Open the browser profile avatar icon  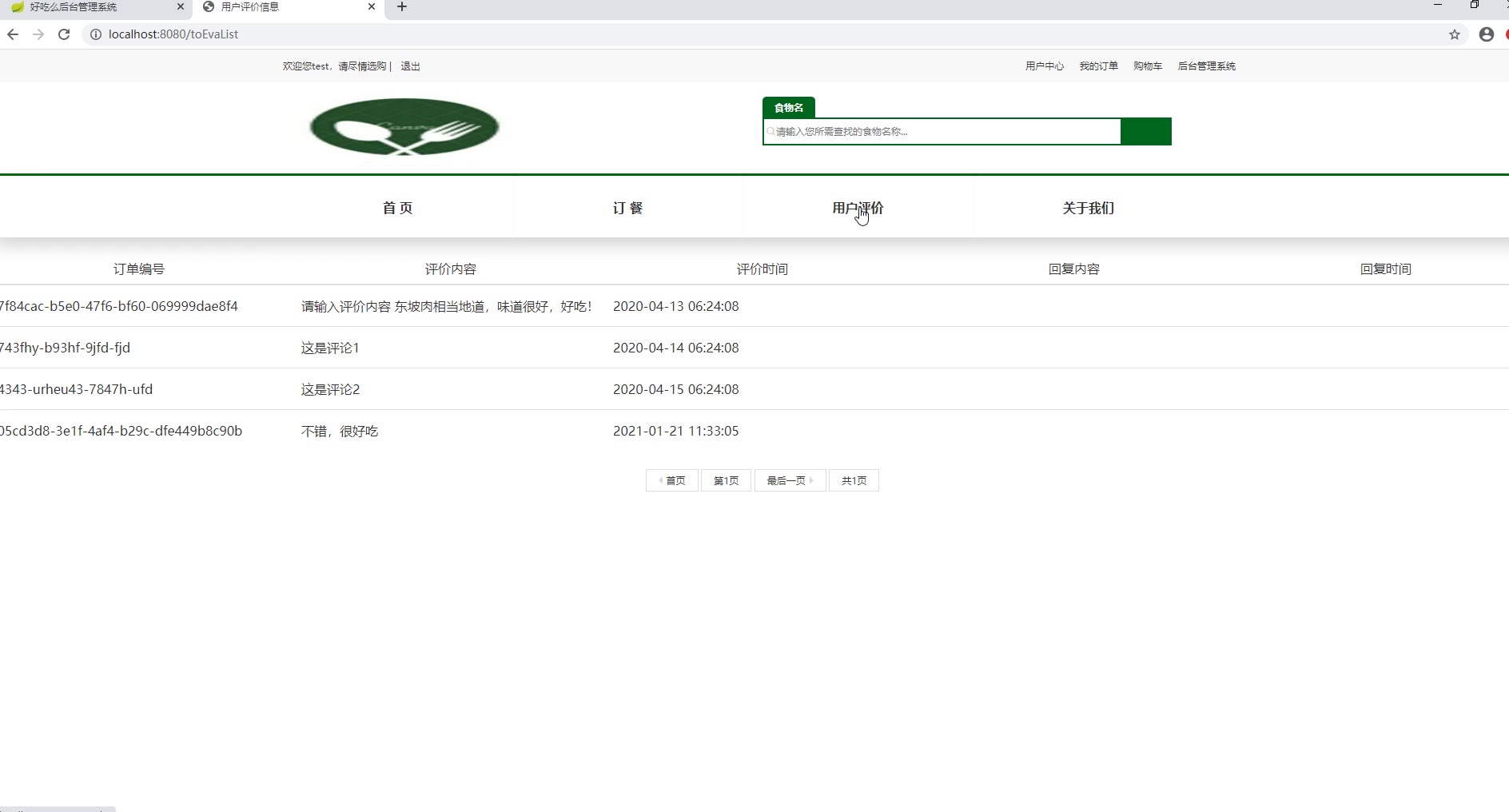(x=1487, y=34)
